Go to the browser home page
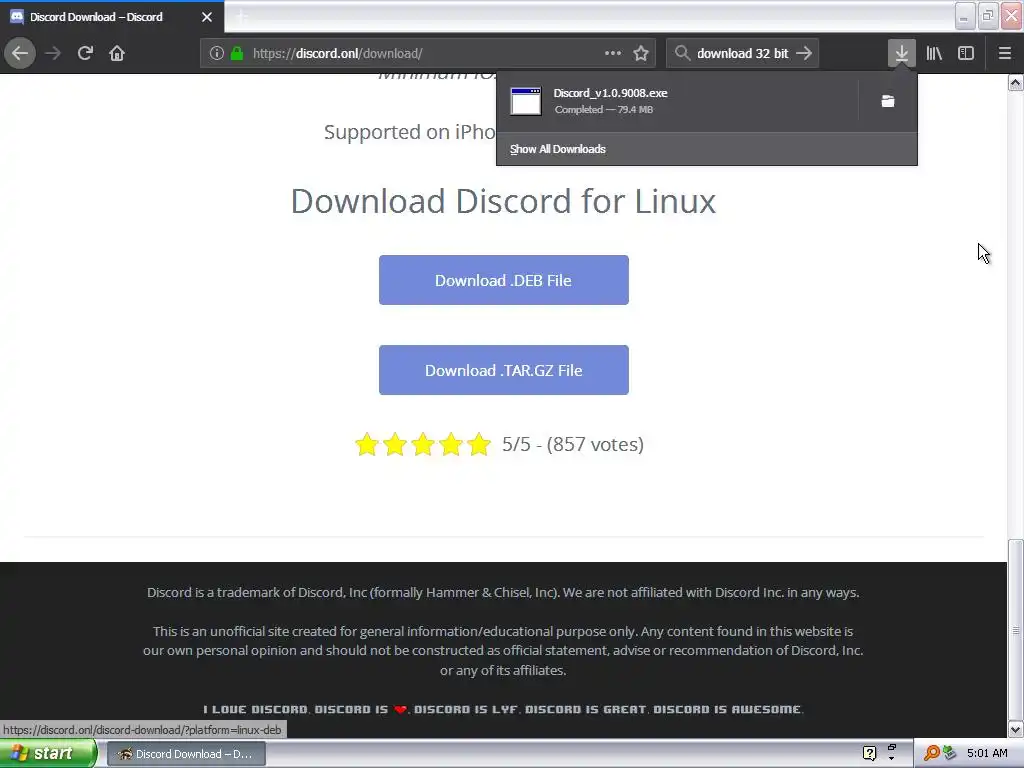1024x768 pixels. click(x=117, y=53)
